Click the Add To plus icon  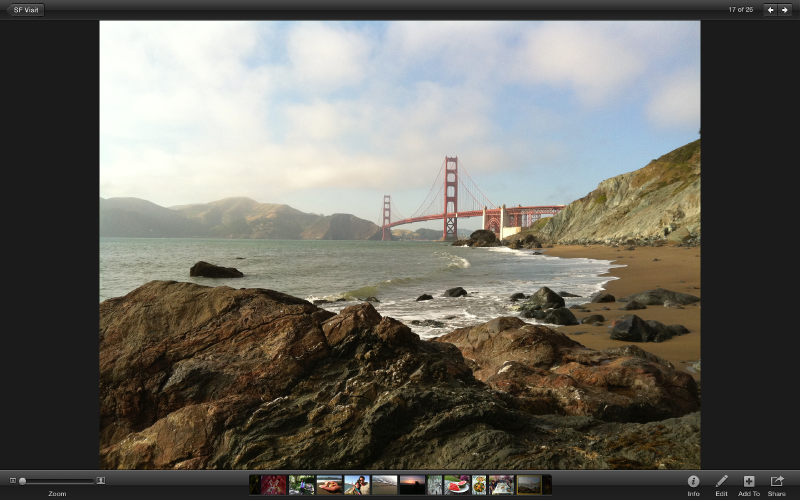(x=748, y=481)
